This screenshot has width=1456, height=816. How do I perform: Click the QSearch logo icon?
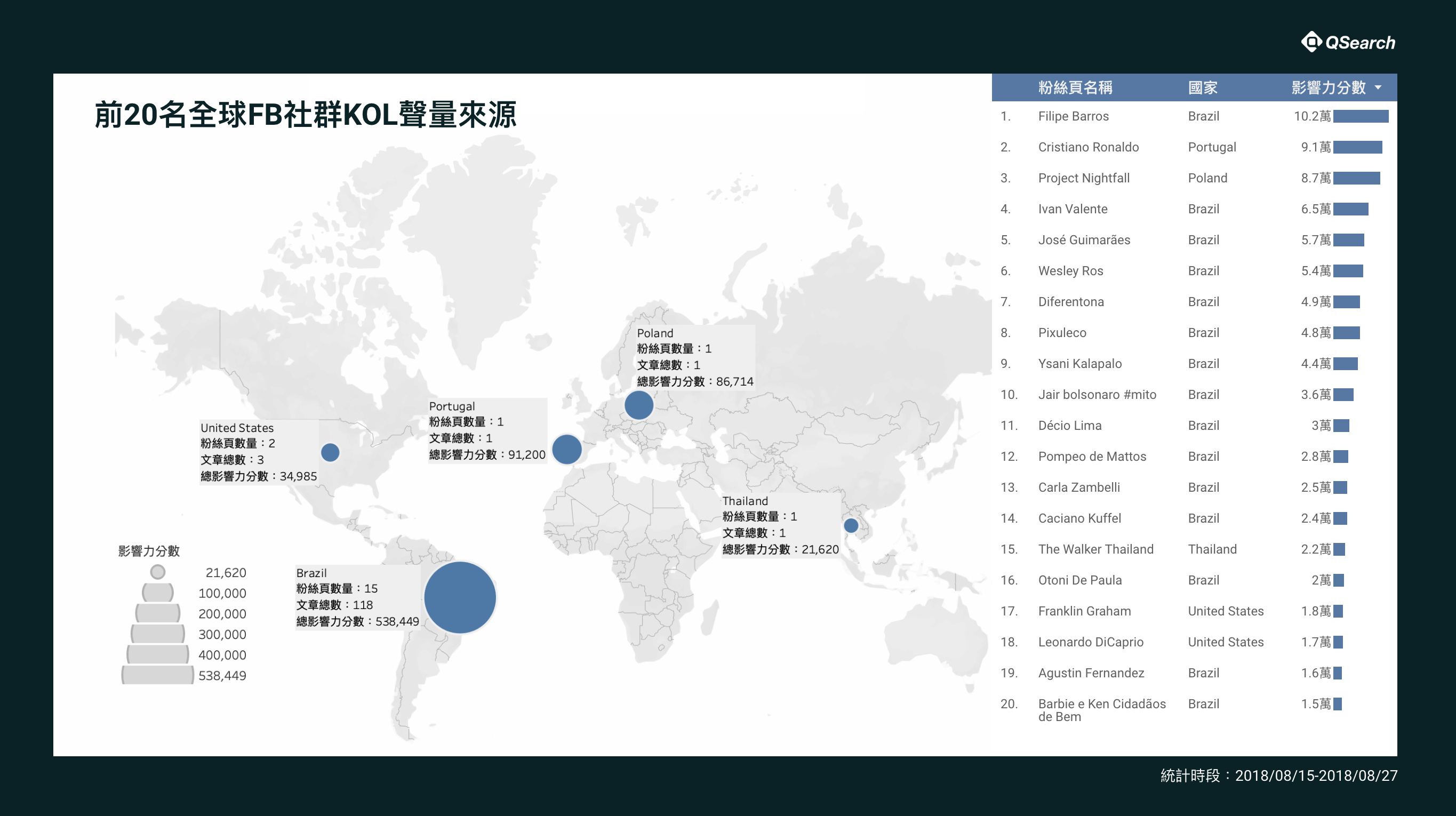pos(1311,42)
